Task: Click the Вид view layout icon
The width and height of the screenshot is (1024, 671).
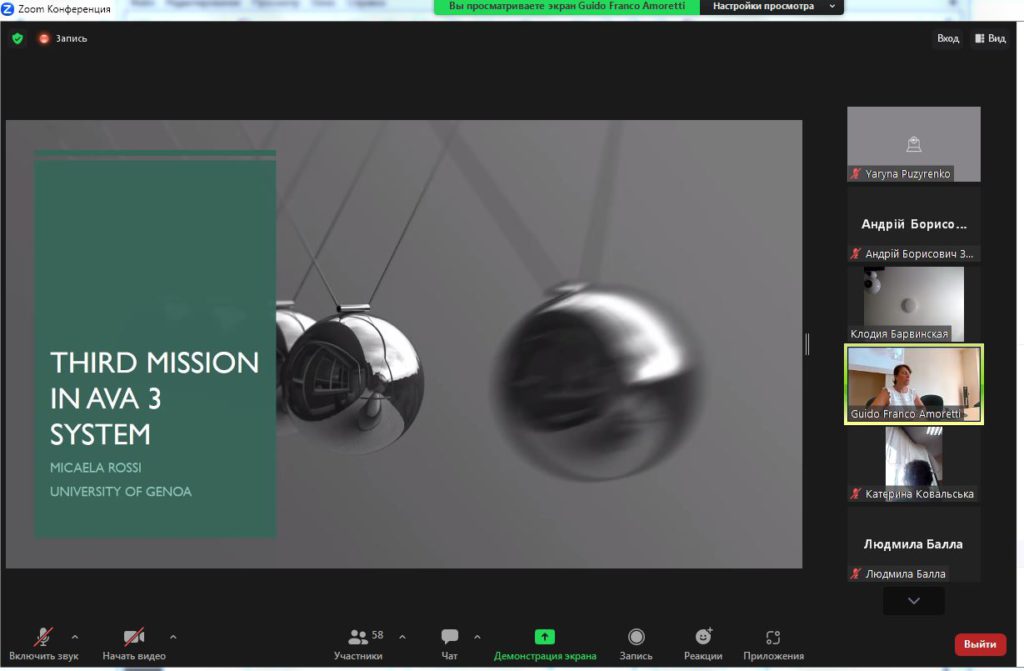Action: 989,39
